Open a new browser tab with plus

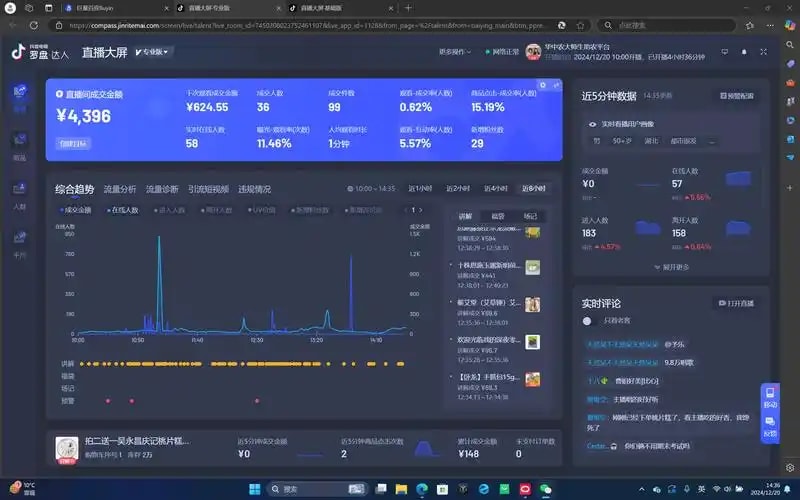click(x=408, y=8)
